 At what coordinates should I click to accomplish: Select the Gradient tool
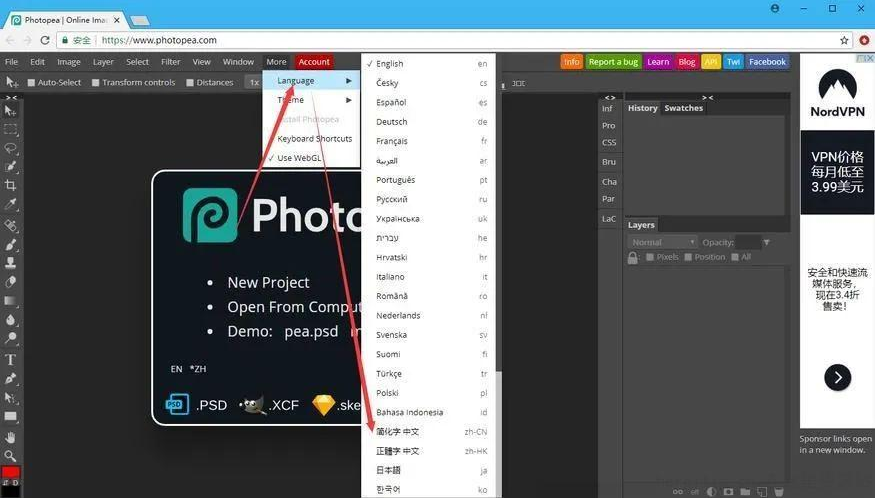11,300
